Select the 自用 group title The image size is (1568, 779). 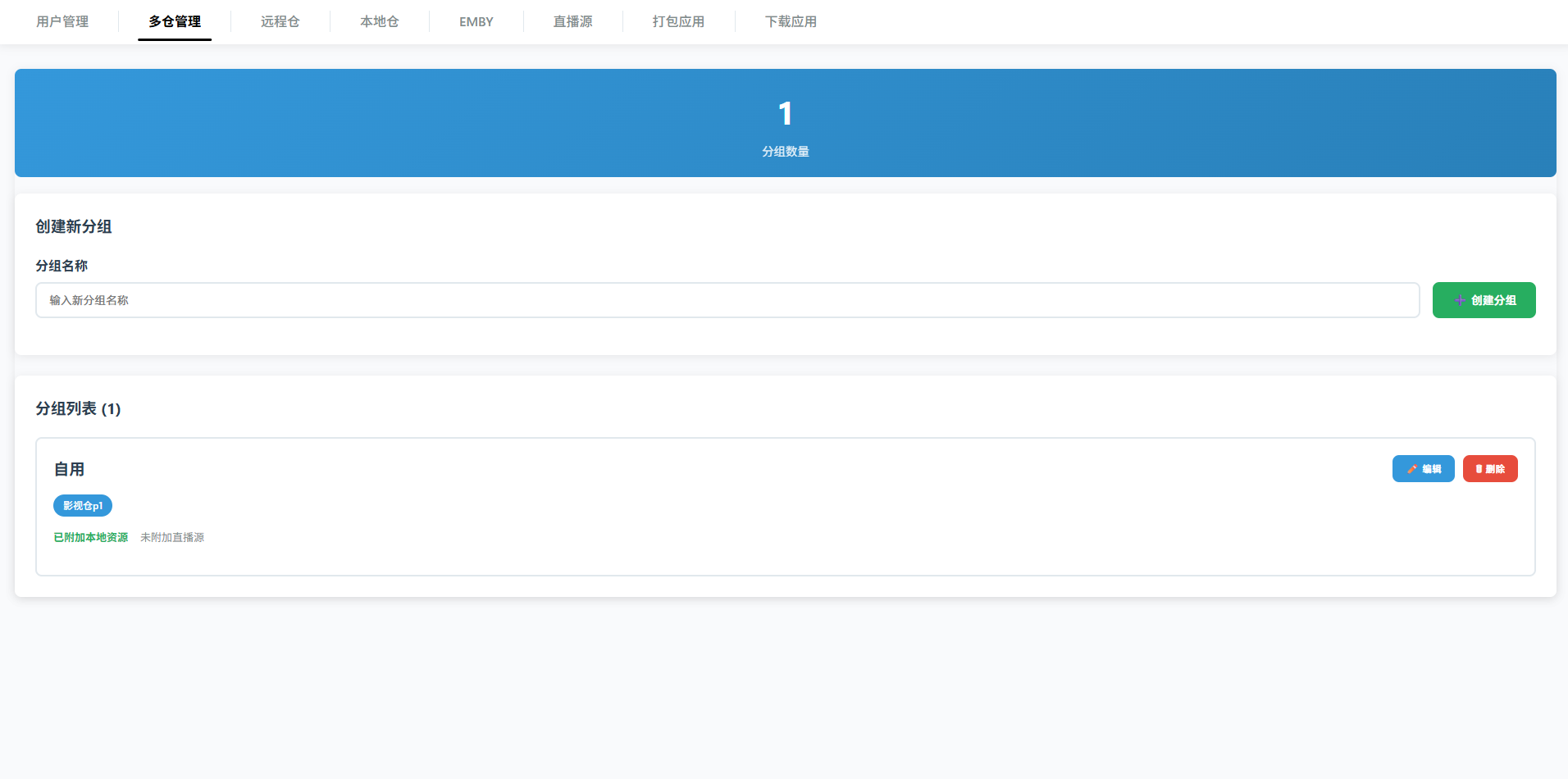coord(70,470)
